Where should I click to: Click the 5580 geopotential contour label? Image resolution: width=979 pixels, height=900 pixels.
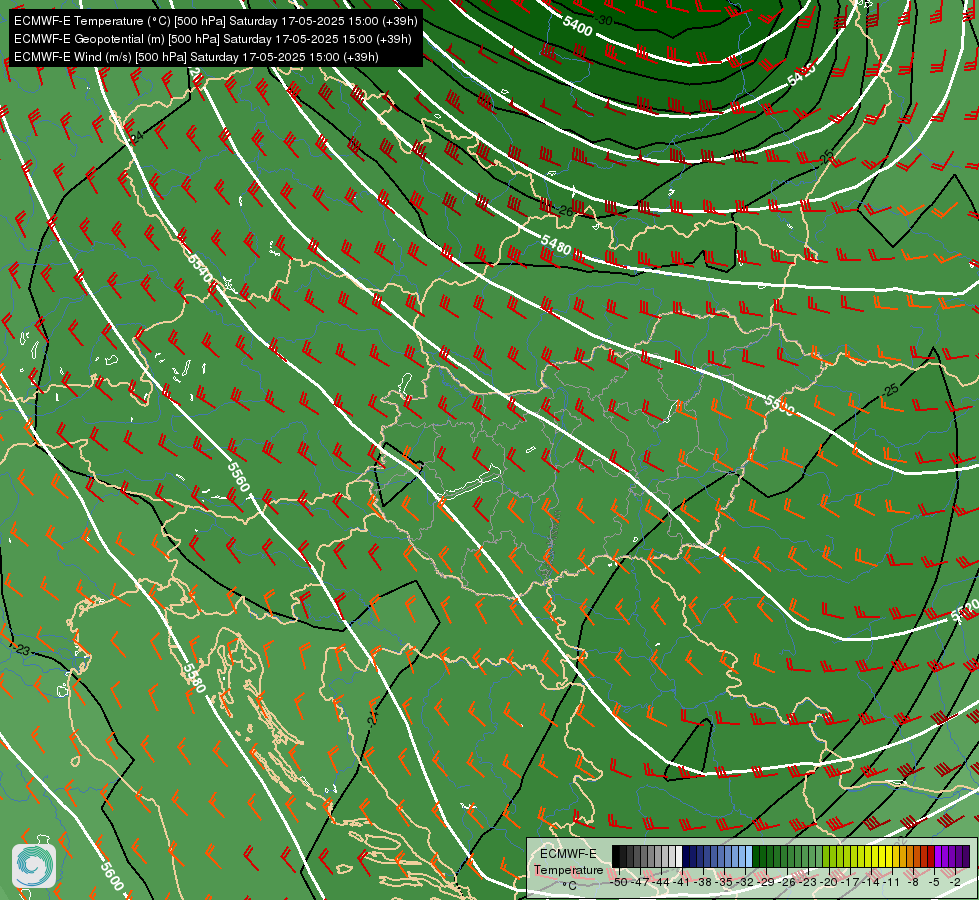click(x=194, y=678)
